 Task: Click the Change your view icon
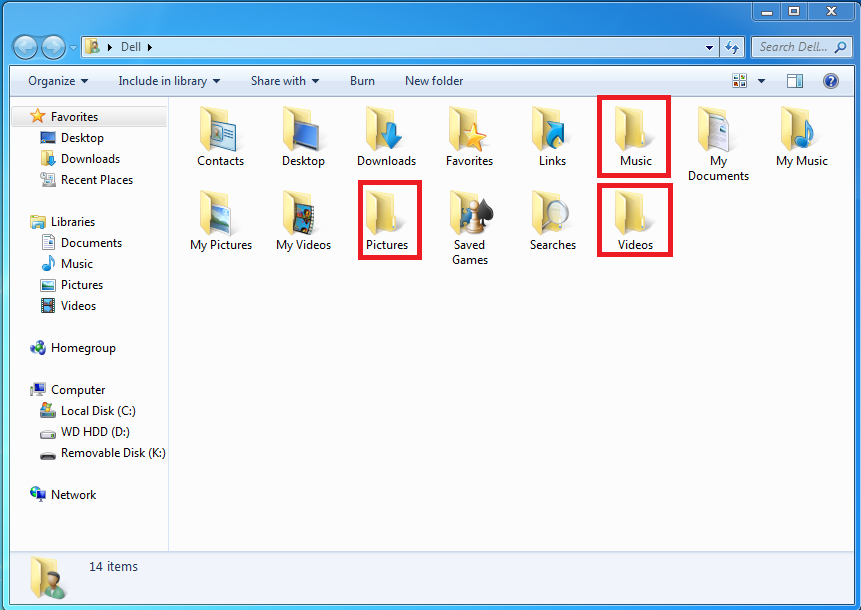(x=739, y=80)
